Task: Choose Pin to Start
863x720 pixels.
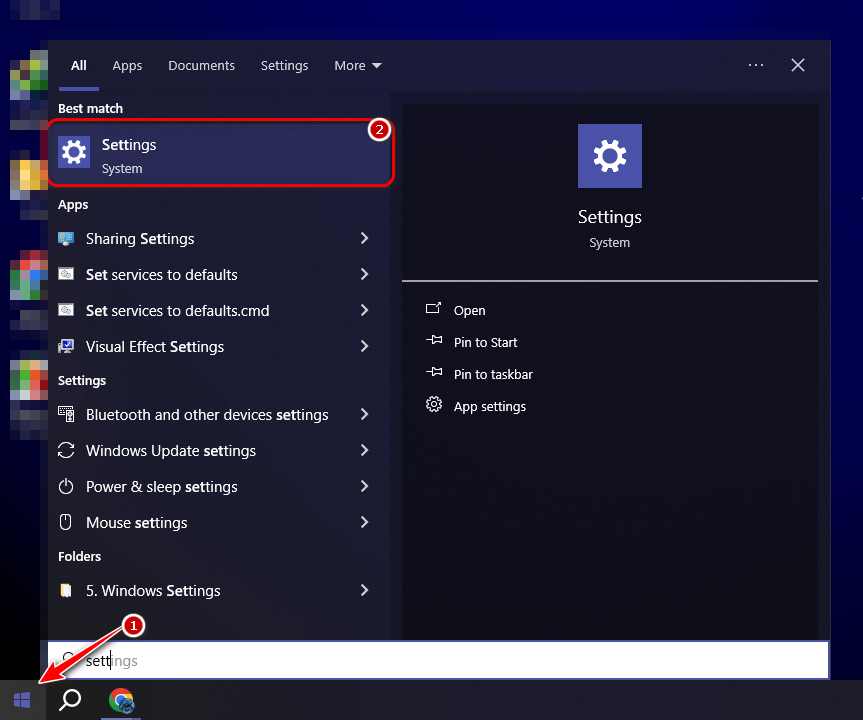Action: 485,342
